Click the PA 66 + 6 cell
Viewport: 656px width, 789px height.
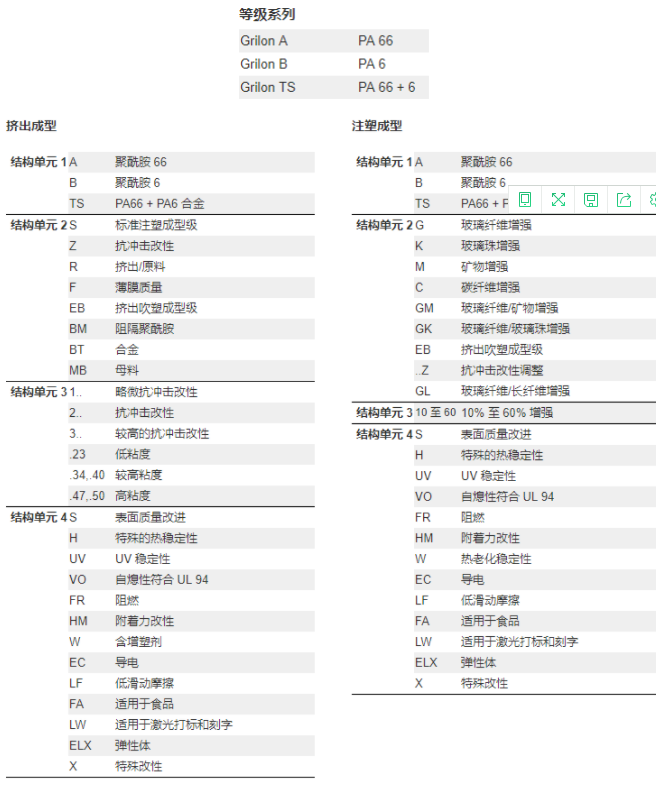pos(386,88)
